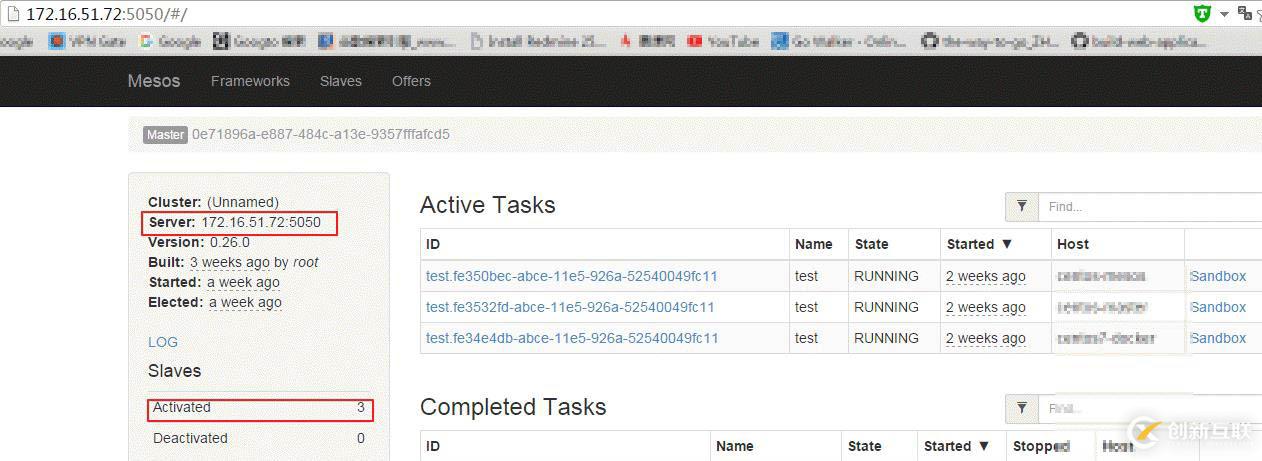Click the Mesos brand logo link
The height and width of the screenshot is (461, 1262).
coord(154,81)
